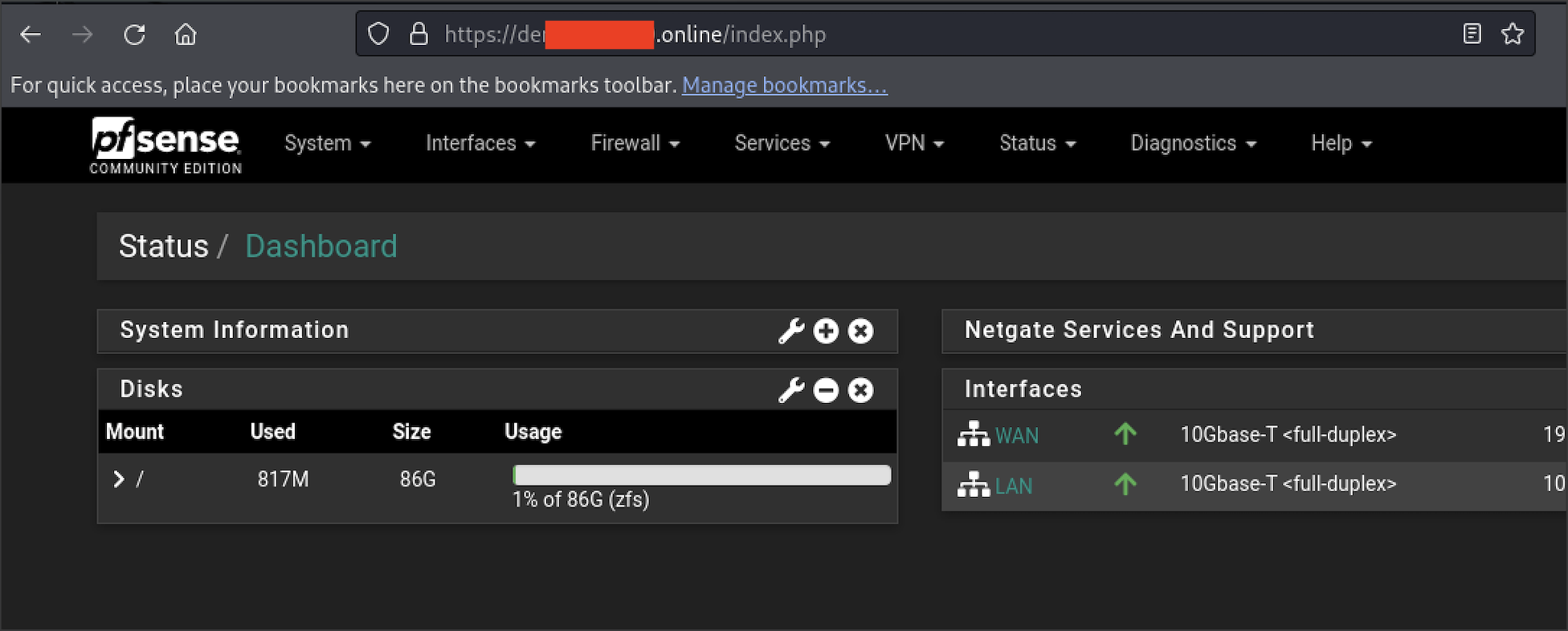
Task: Toggle reader view icon in address bar
Action: [1472, 34]
